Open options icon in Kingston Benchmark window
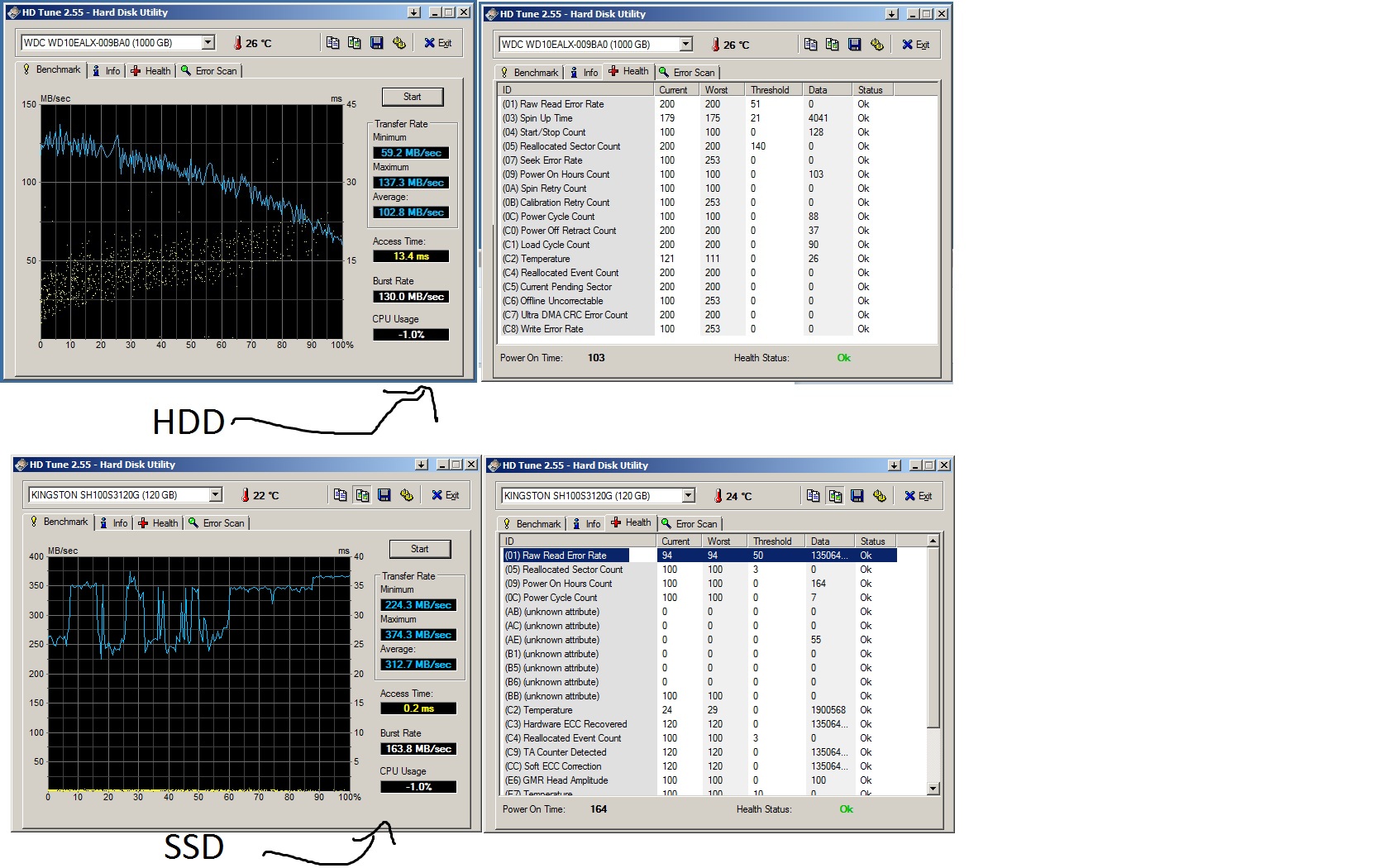1389x868 pixels. pos(407,495)
